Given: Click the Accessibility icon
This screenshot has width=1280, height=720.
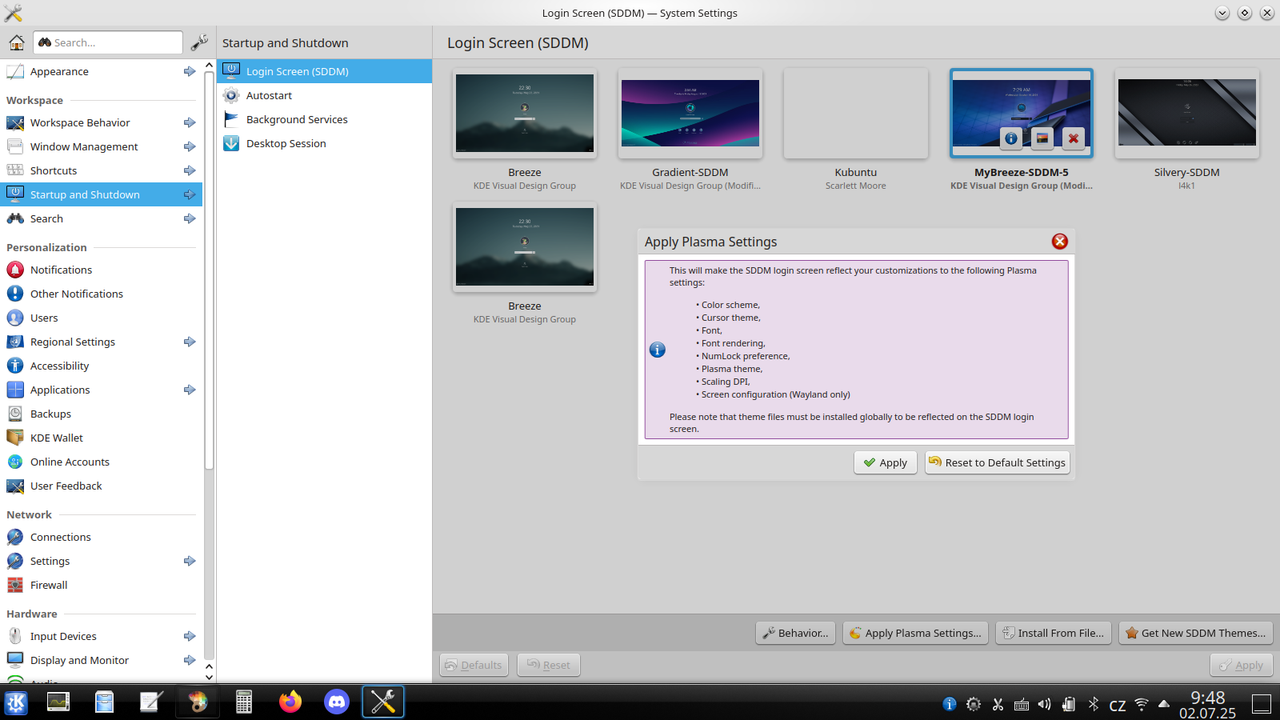Looking at the screenshot, I should (x=15, y=365).
